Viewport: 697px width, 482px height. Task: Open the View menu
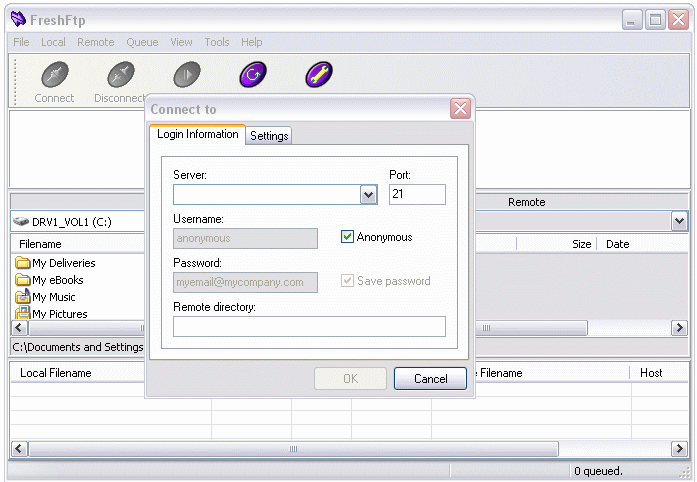pyautogui.click(x=181, y=42)
